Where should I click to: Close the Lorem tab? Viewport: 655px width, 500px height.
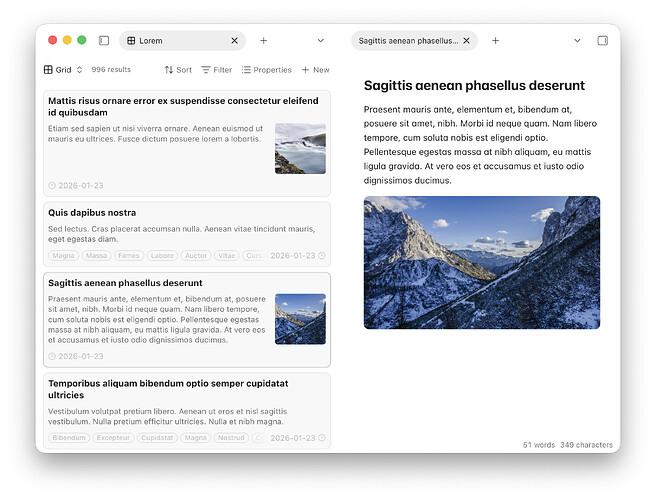click(235, 41)
